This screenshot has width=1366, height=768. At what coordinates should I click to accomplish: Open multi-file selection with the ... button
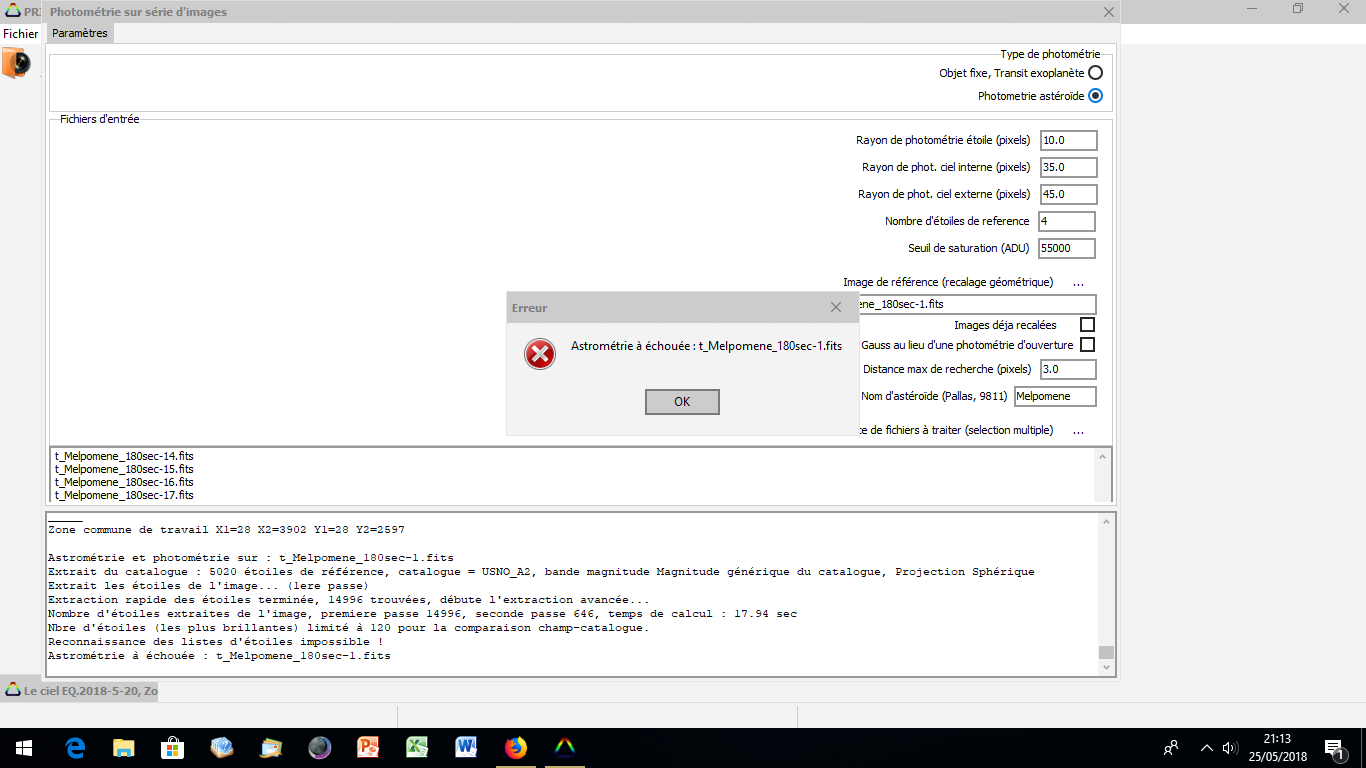tap(1078, 431)
